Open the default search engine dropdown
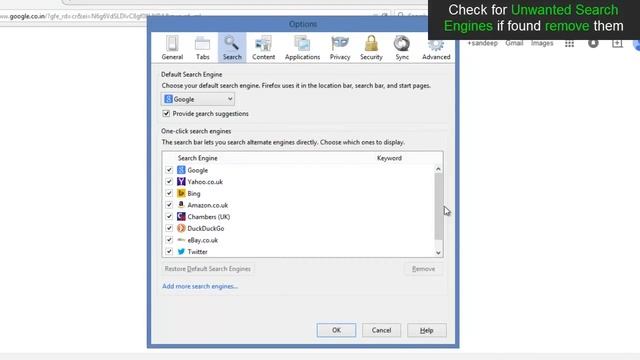 [198, 99]
